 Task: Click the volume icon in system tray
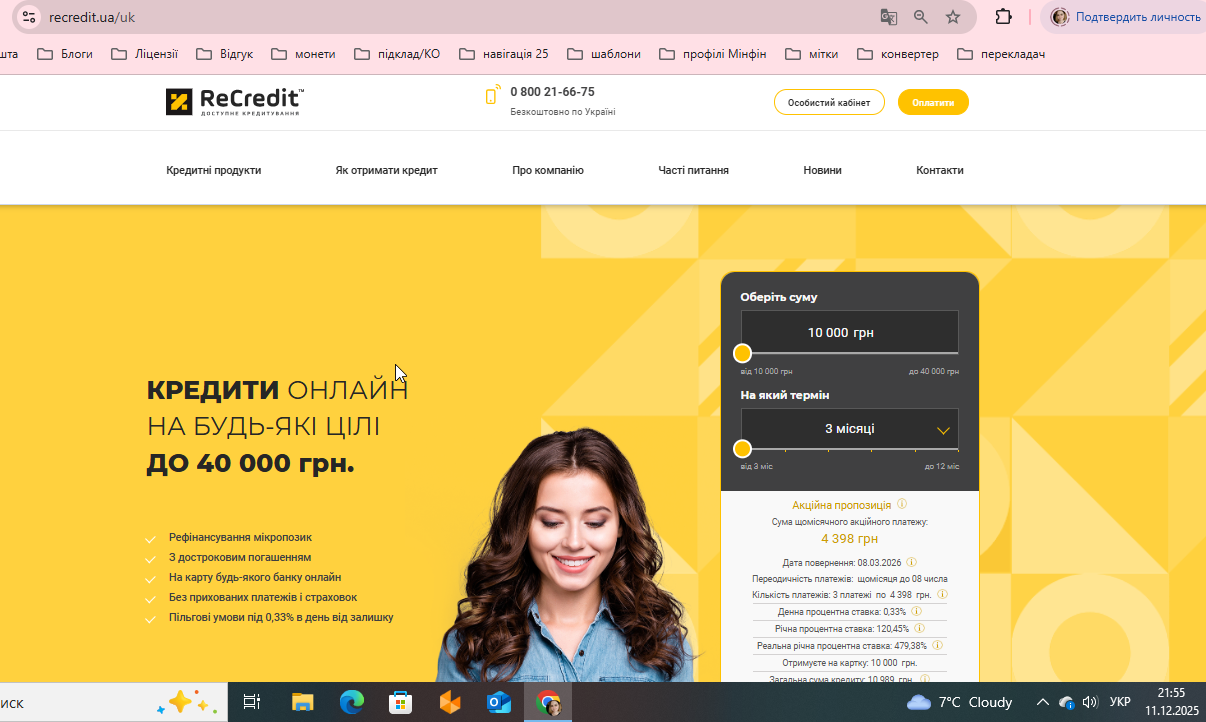pyautogui.click(x=1090, y=702)
